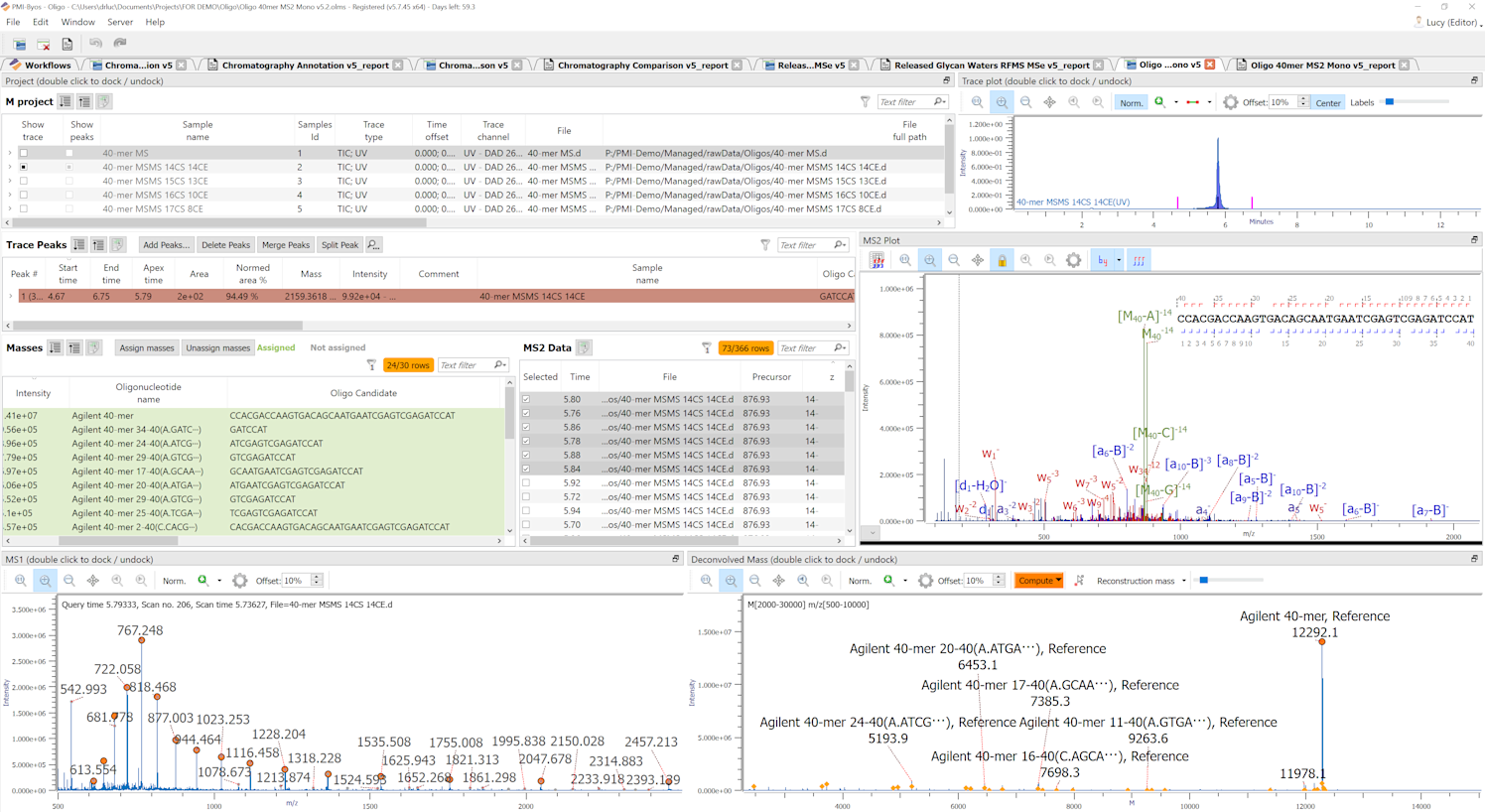Click the pan arrows icon in MS1 toolbar
This screenshot has width=1485, height=812.
pos(92,581)
